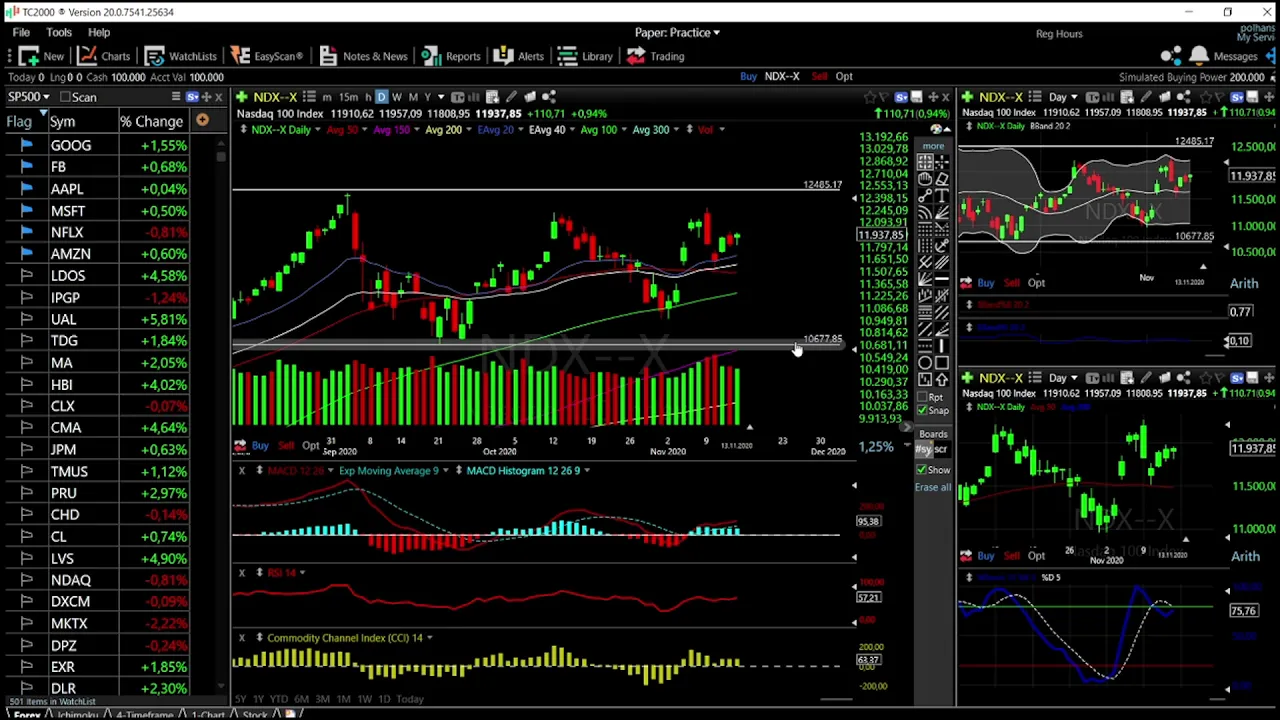Click Sell in the top order bar
This screenshot has width=1280, height=720.
click(819, 76)
